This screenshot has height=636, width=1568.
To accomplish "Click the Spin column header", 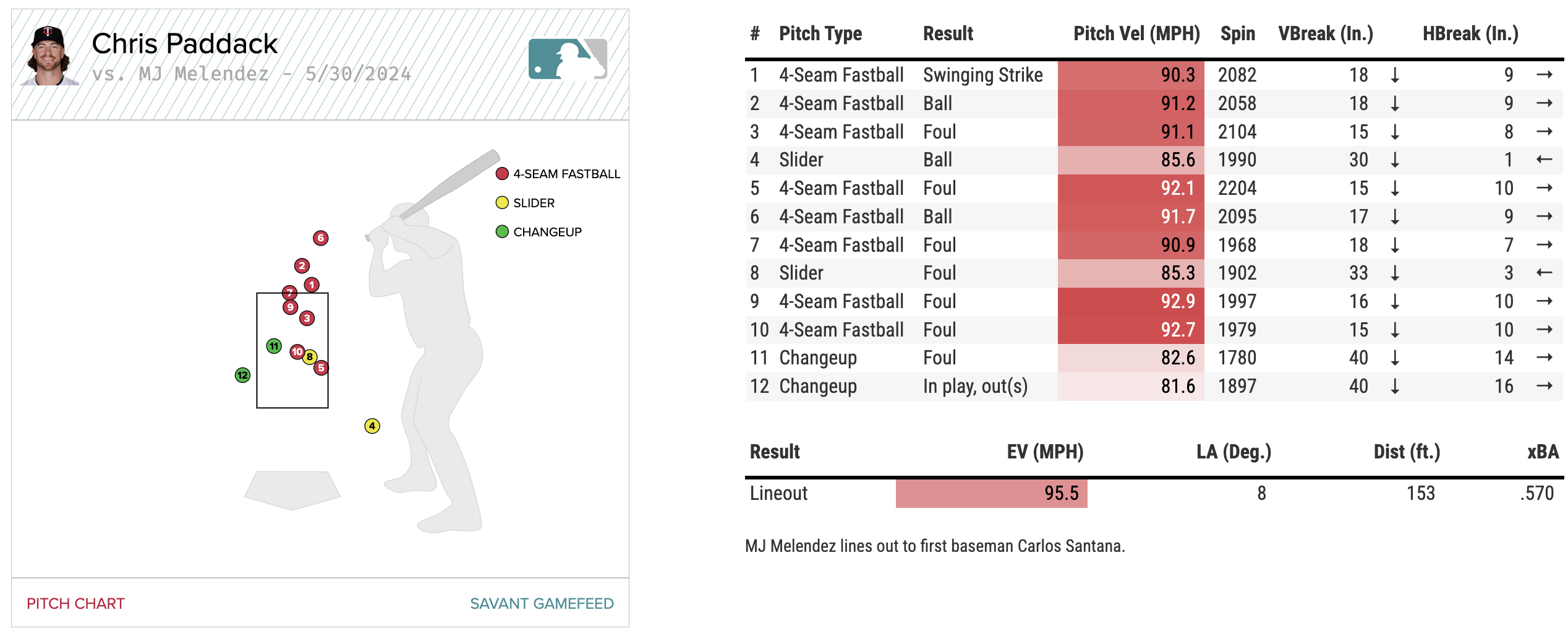I will 1237,33.
